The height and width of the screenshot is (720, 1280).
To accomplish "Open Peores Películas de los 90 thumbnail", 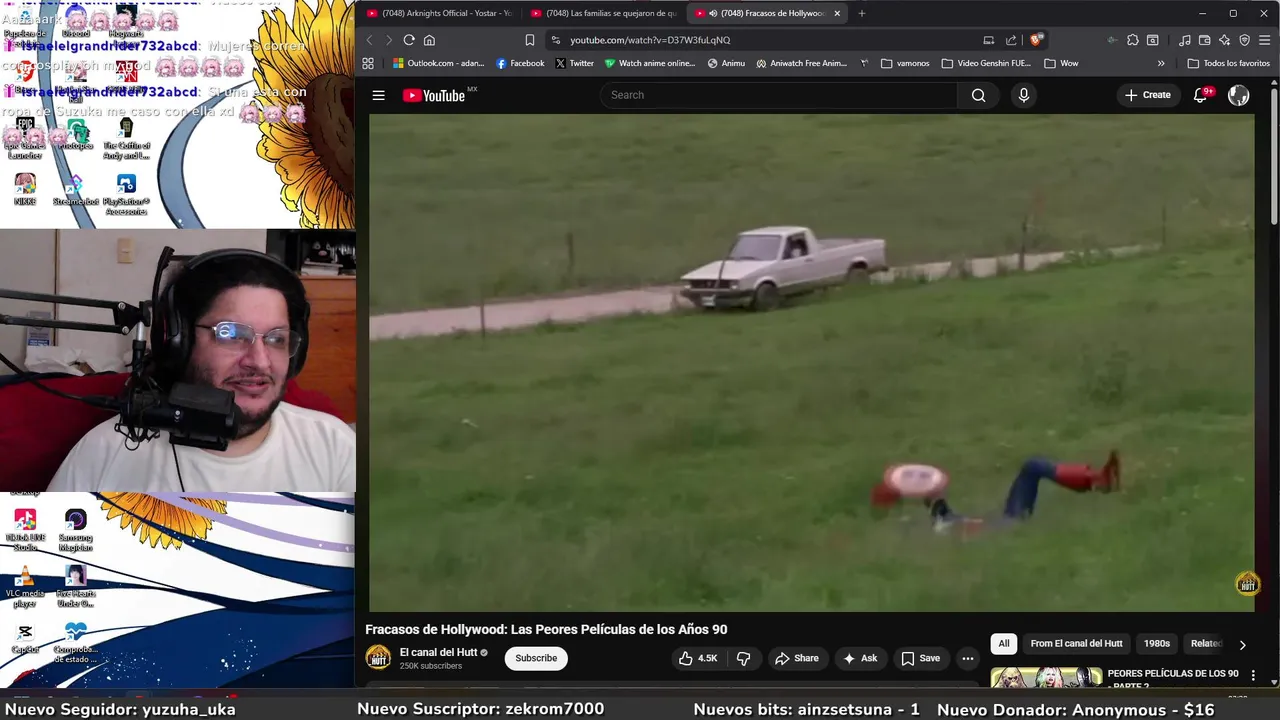I will pos(1046,678).
